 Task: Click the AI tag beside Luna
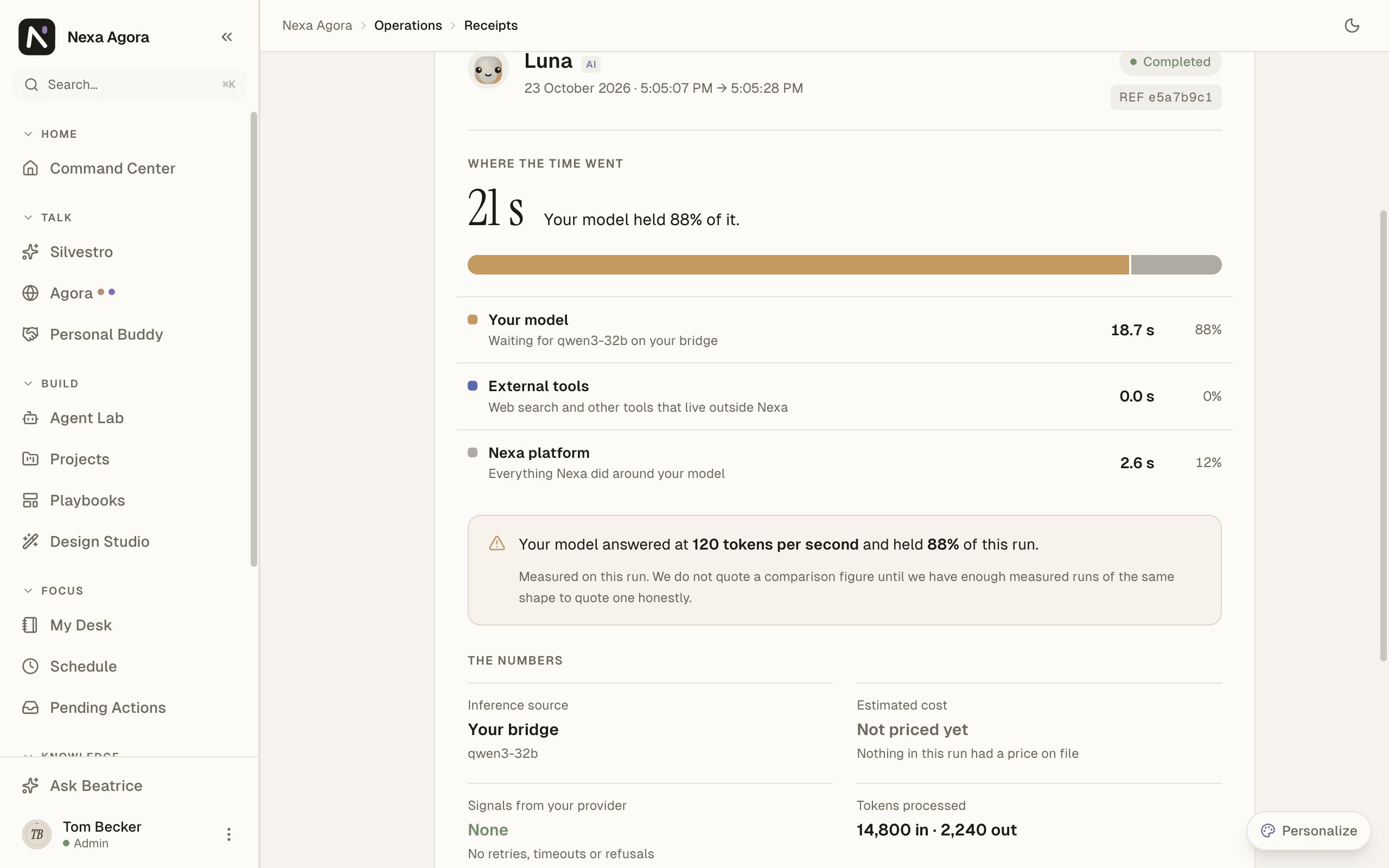(x=591, y=65)
